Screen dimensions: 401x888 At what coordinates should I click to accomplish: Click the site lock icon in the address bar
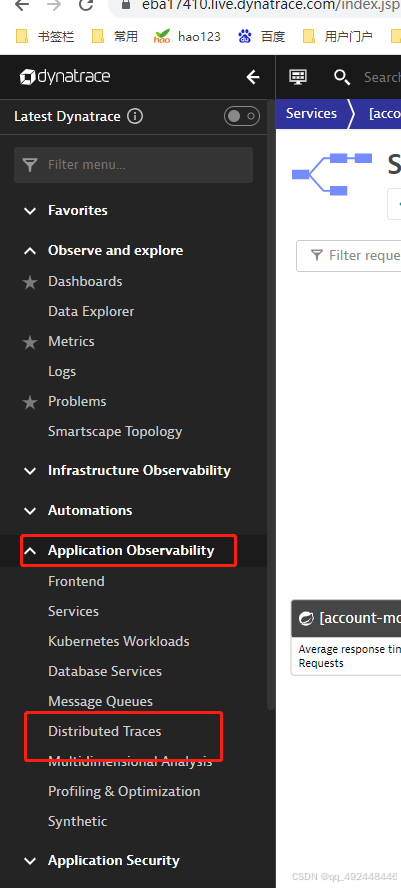pos(126,5)
